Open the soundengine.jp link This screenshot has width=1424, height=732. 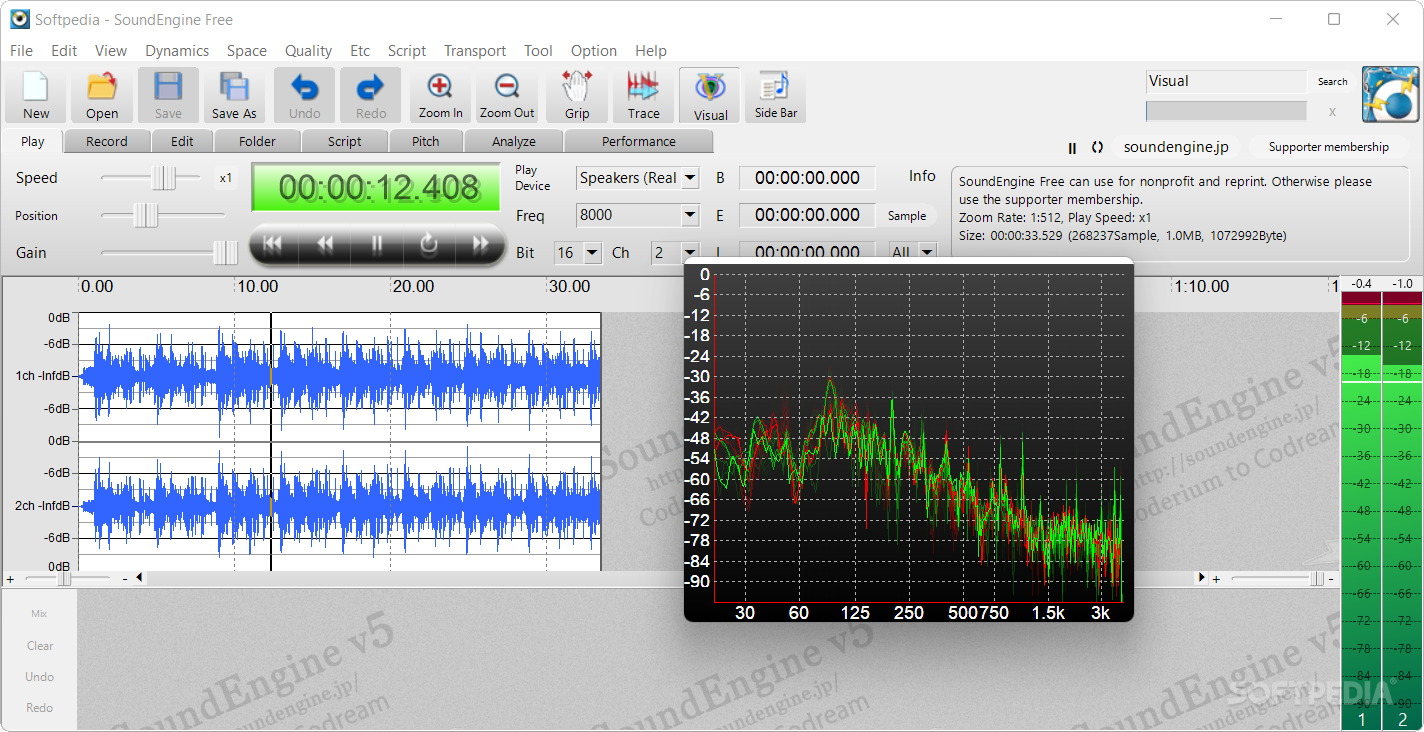pyautogui.click(x=1176, y=147)
